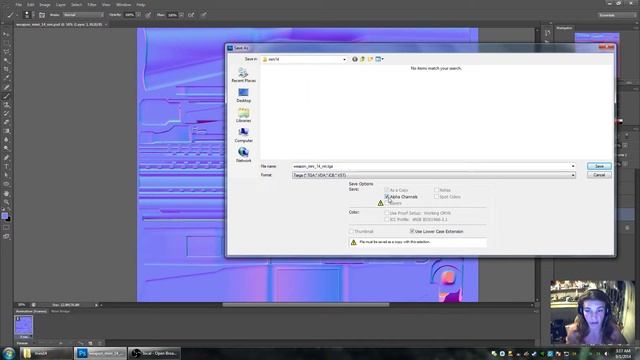
Task: Open the Layer menu
Action: point(60,5)
